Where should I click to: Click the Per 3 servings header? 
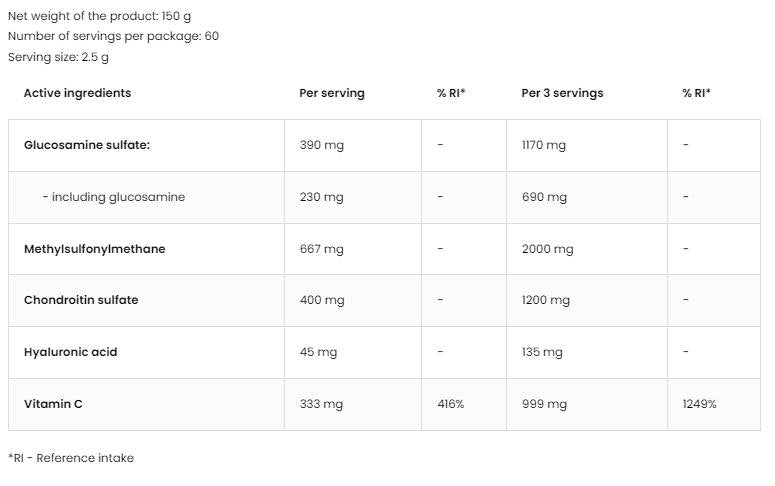pos(562,93)
